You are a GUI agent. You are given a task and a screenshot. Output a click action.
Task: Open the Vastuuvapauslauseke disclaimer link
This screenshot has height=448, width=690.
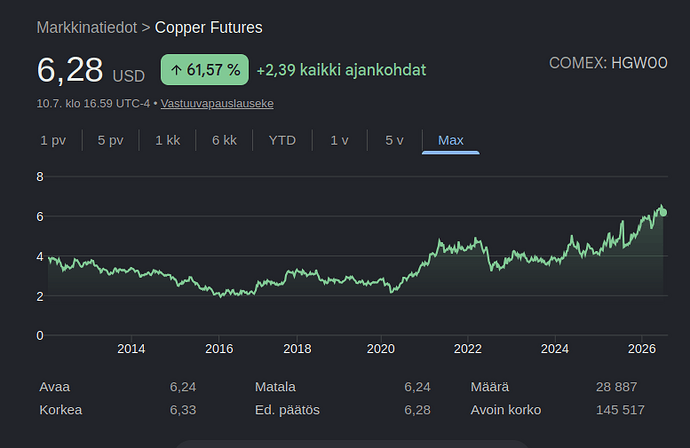coord(217,103)
